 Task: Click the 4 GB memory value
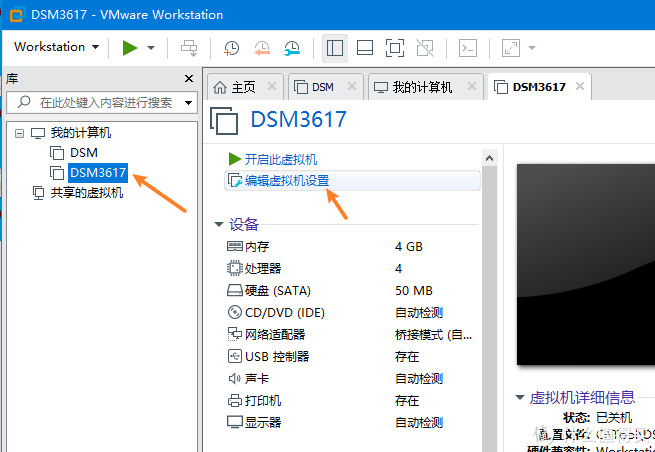pos(409,247)
